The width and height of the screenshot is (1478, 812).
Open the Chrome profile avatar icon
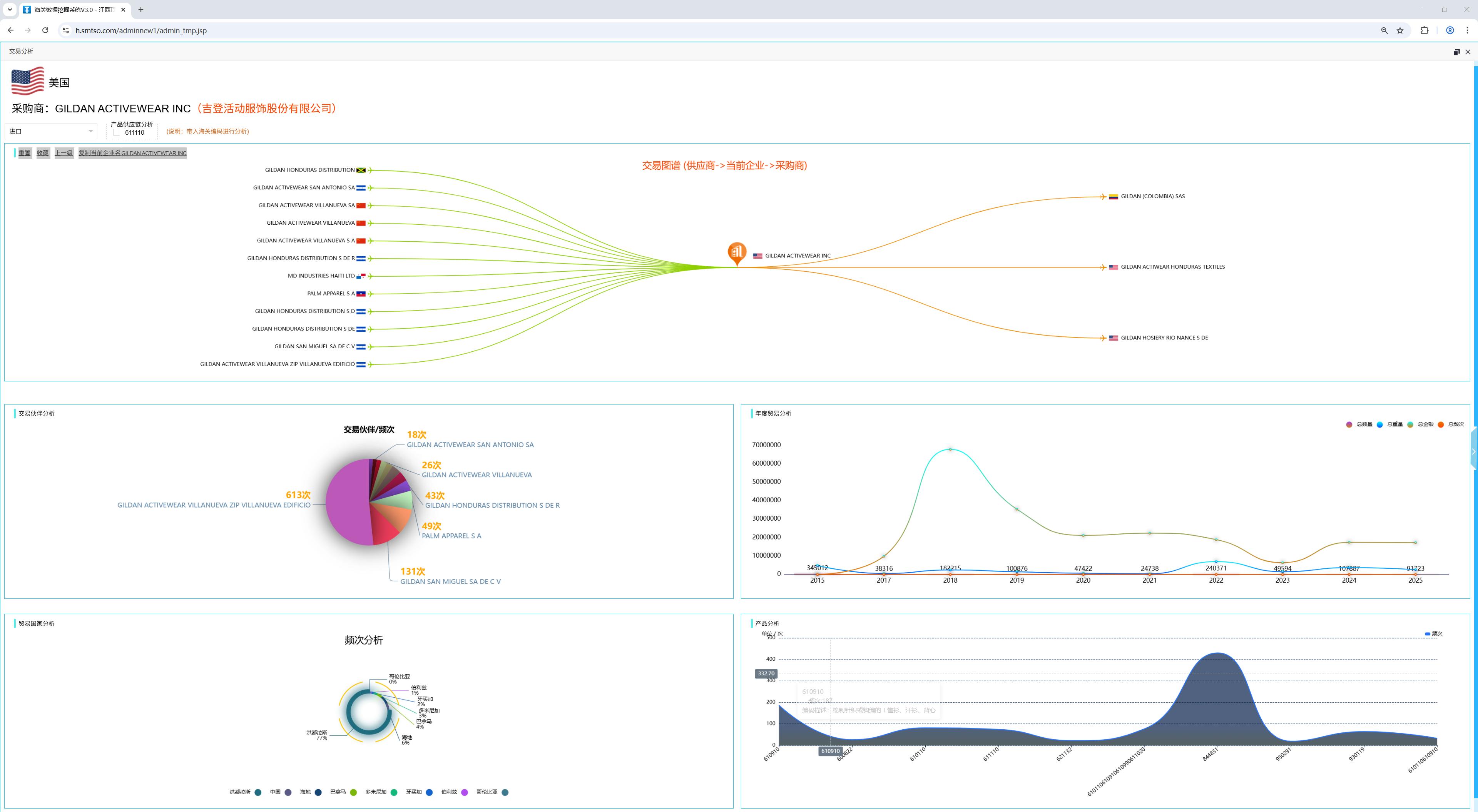coord(1450,30)
